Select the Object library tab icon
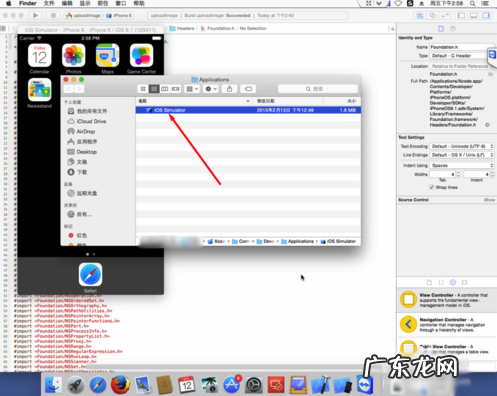Screen dimensions: 497x396 click(x=453, y=282)
